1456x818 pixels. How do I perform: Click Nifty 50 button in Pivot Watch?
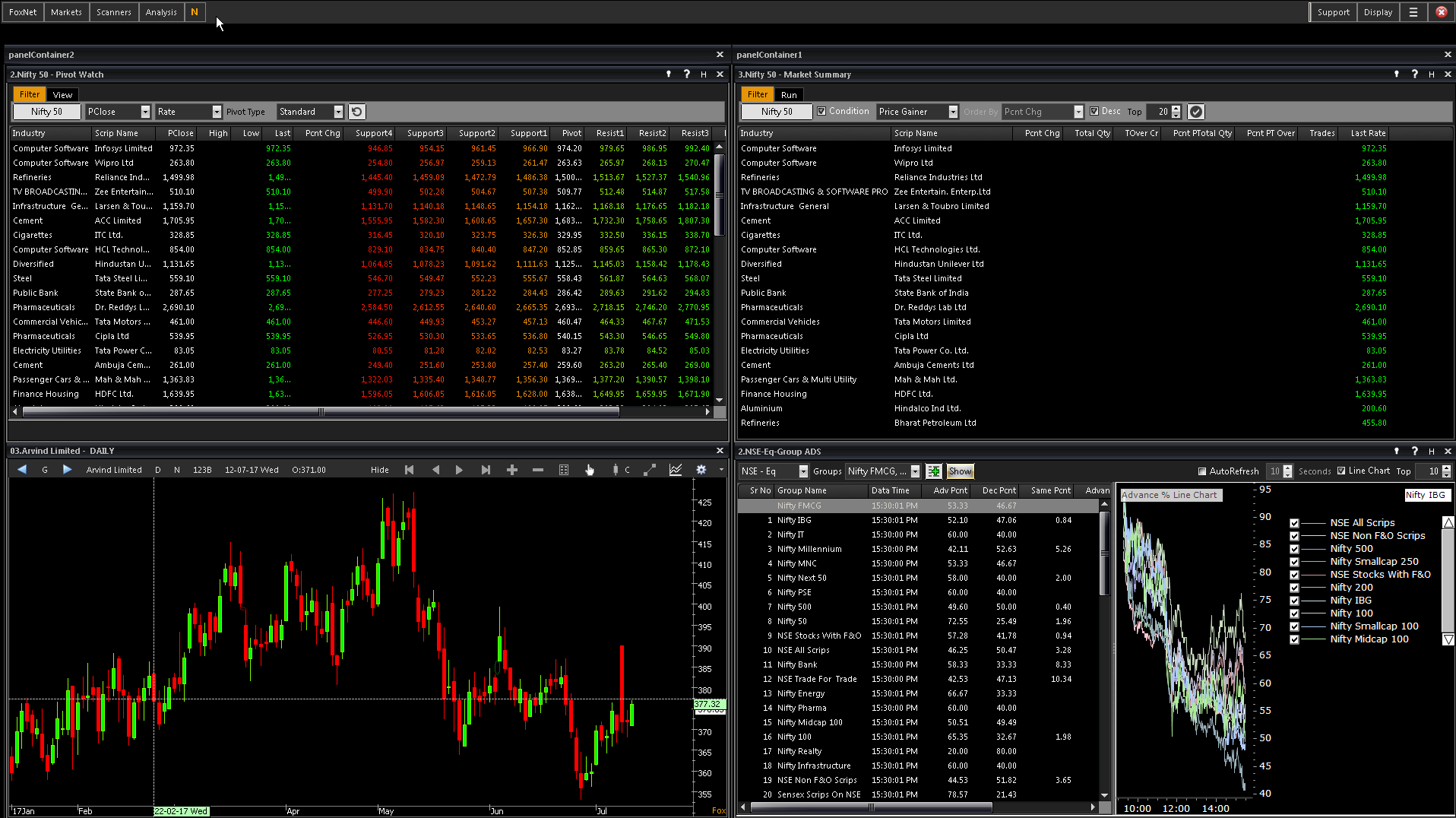click(47, 112)
